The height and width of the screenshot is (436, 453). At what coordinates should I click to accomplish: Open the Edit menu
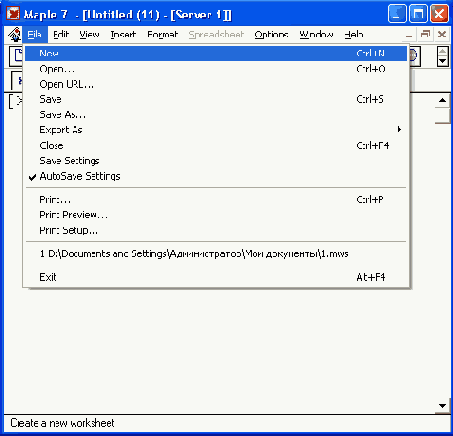pos(61,34)
